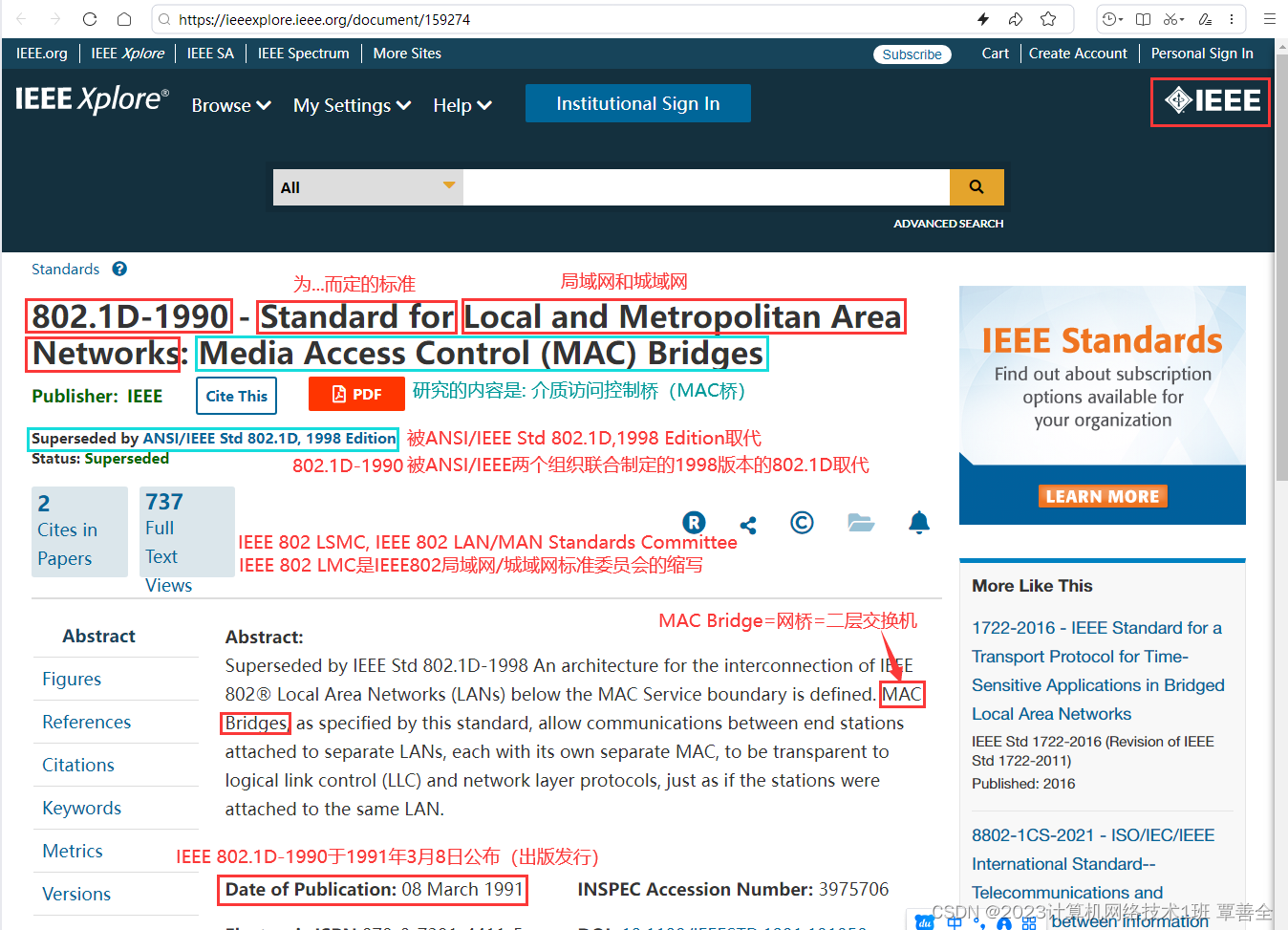
Task: Click the rights and permissions R icon
Action: point(694,523)
